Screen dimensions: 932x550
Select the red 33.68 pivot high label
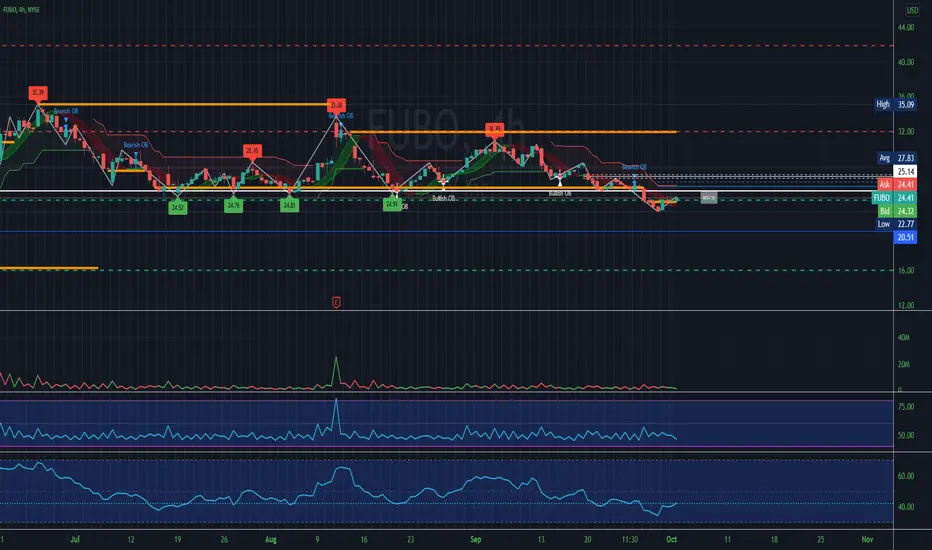(x=336, y=105)
